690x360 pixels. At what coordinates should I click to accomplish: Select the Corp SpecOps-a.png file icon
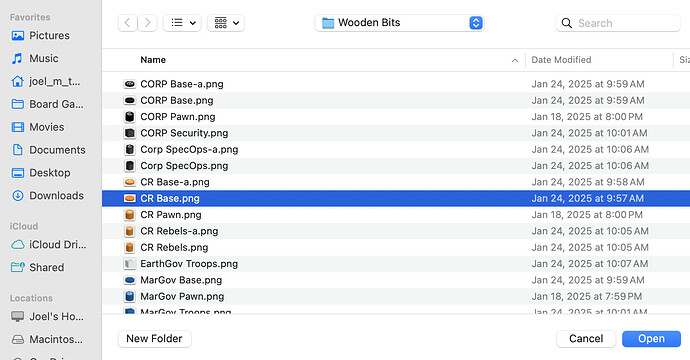tap(129, 149)
